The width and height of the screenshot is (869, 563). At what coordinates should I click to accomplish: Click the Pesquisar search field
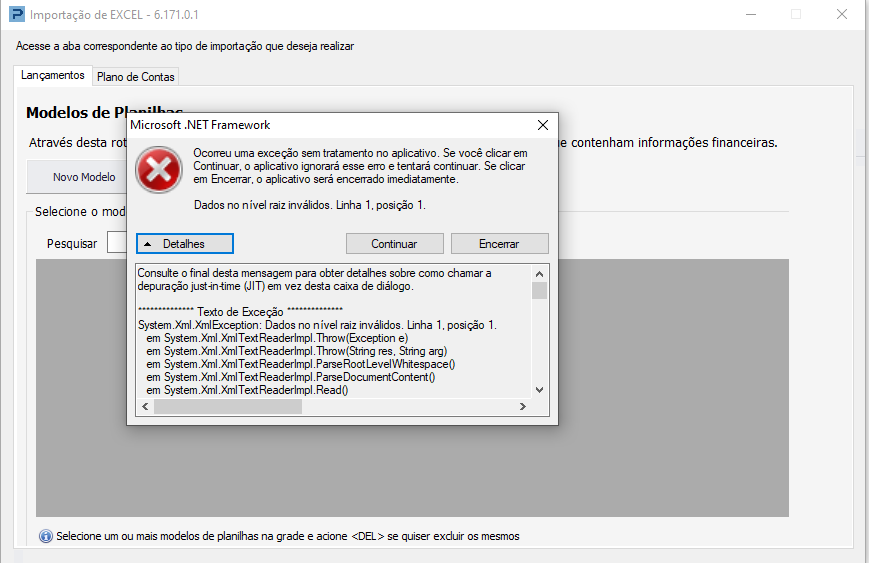(117, 243)
